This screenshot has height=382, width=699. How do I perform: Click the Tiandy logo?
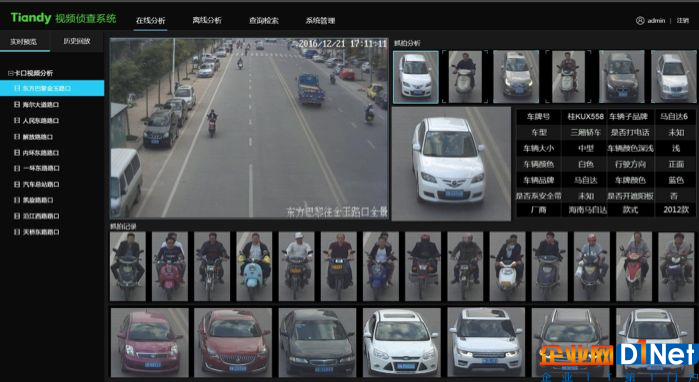pyautogui.click(x=31, y=18)
